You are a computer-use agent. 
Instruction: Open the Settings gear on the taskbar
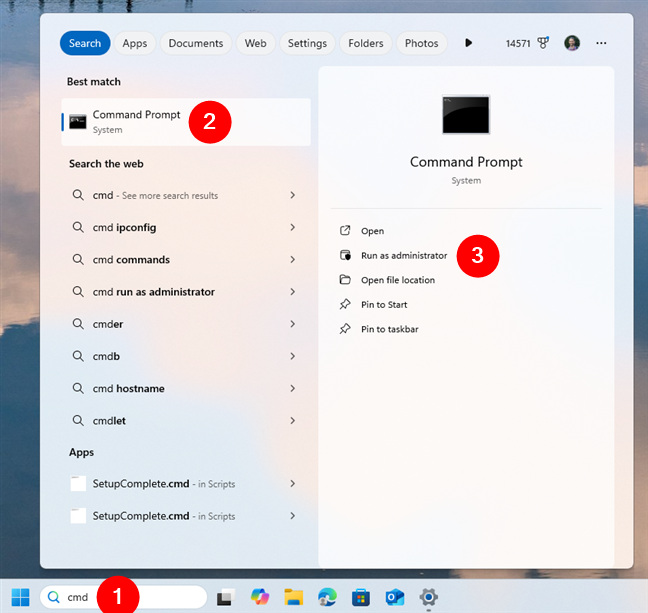(429, 597)
